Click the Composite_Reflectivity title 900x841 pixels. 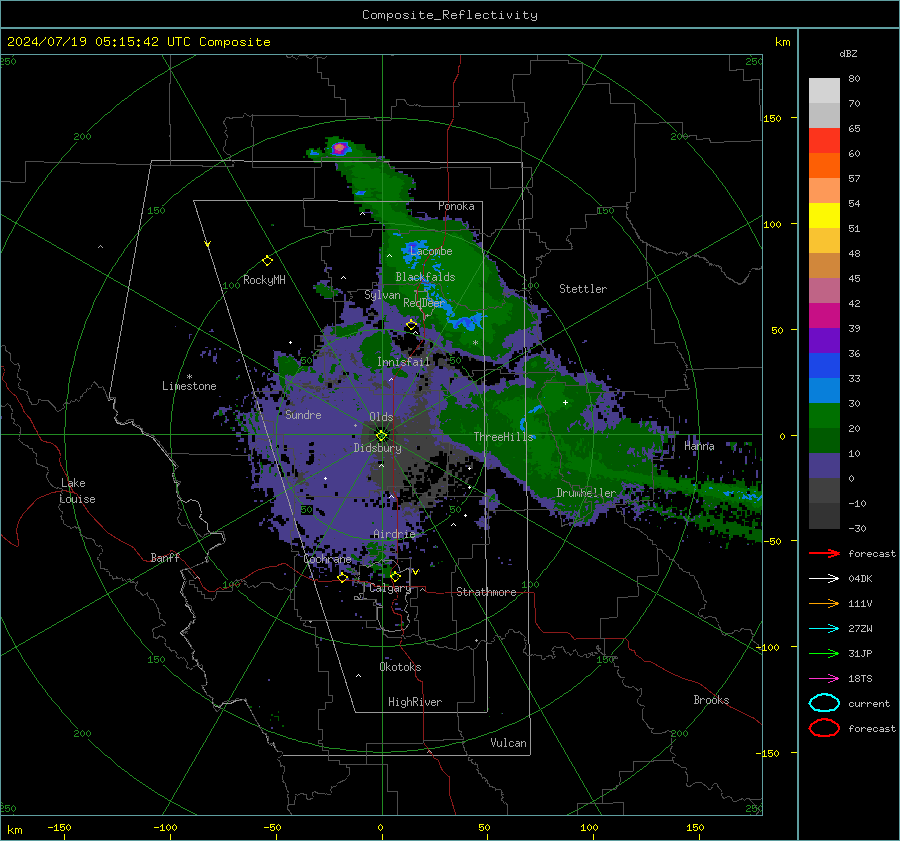[450, 15]
